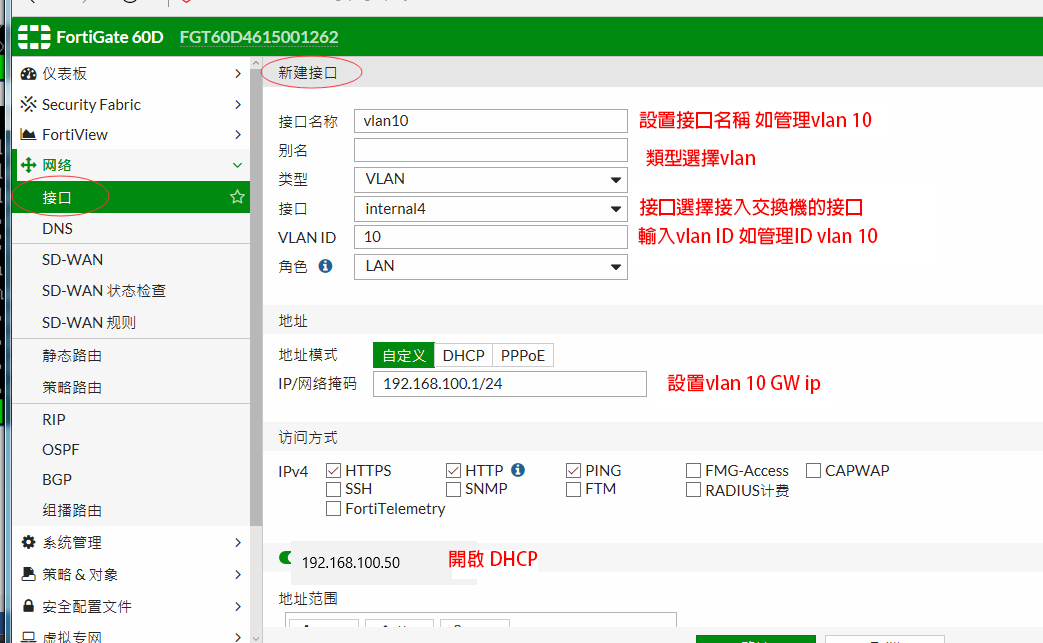1043x643 pixels.
Task: Click the sidebar scrollbar thumb
Action: [256, 297]
